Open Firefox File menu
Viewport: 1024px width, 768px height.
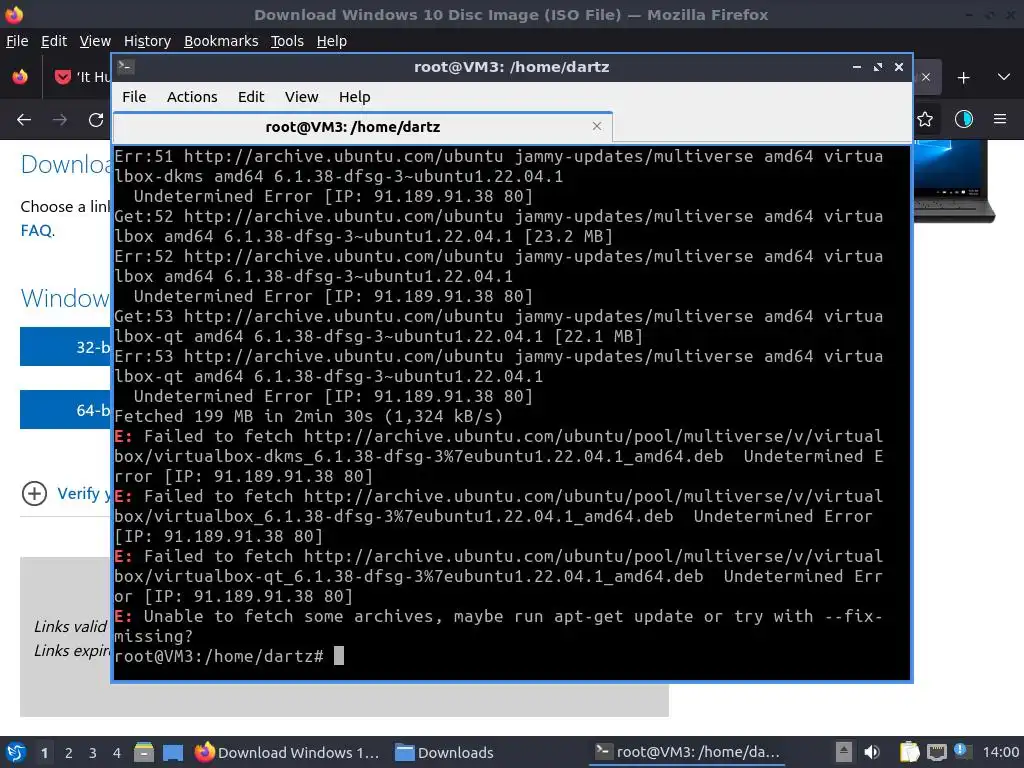17,41
